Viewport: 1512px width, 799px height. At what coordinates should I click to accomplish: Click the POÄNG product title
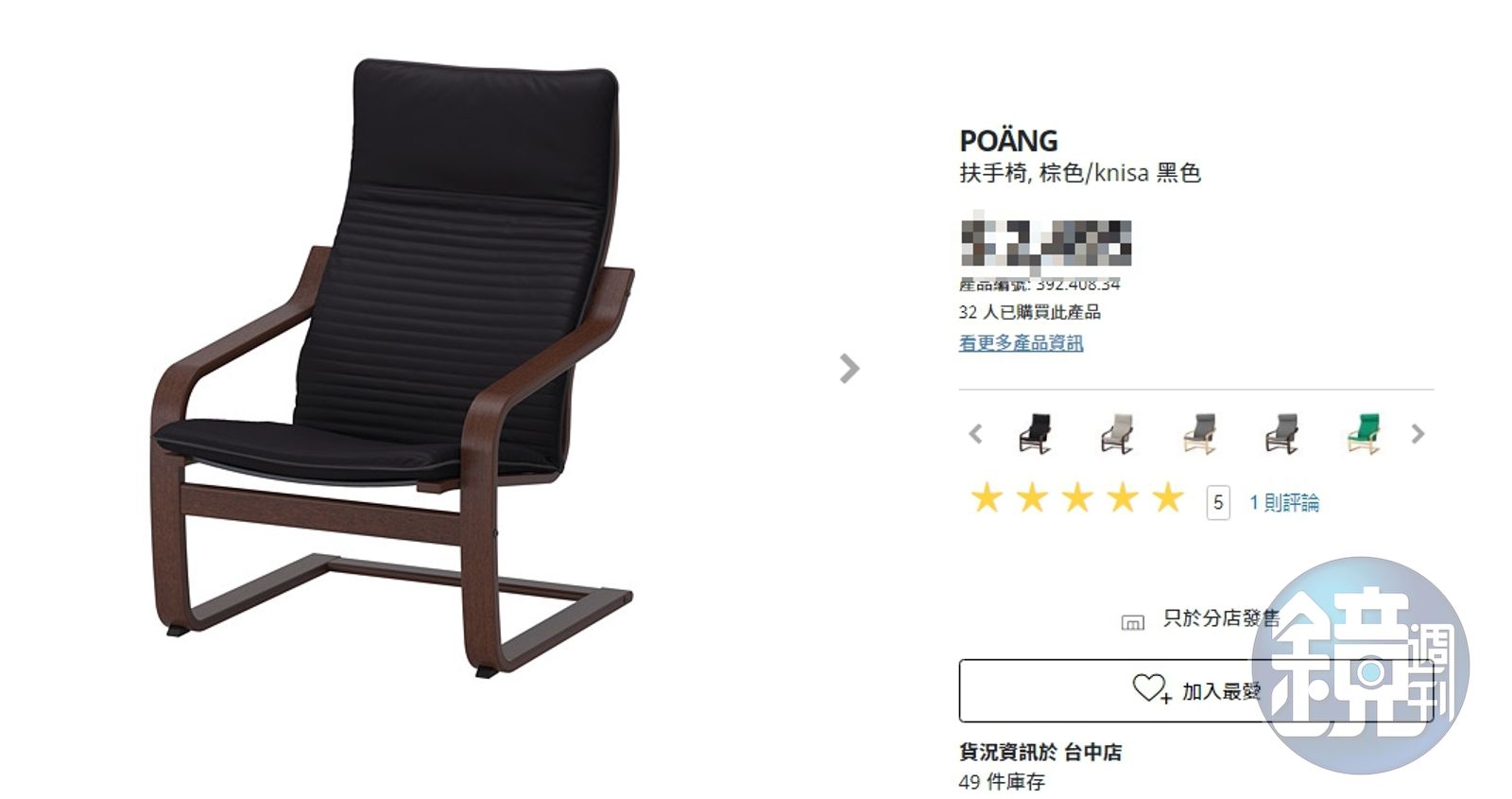click(x=1008, y=140)
